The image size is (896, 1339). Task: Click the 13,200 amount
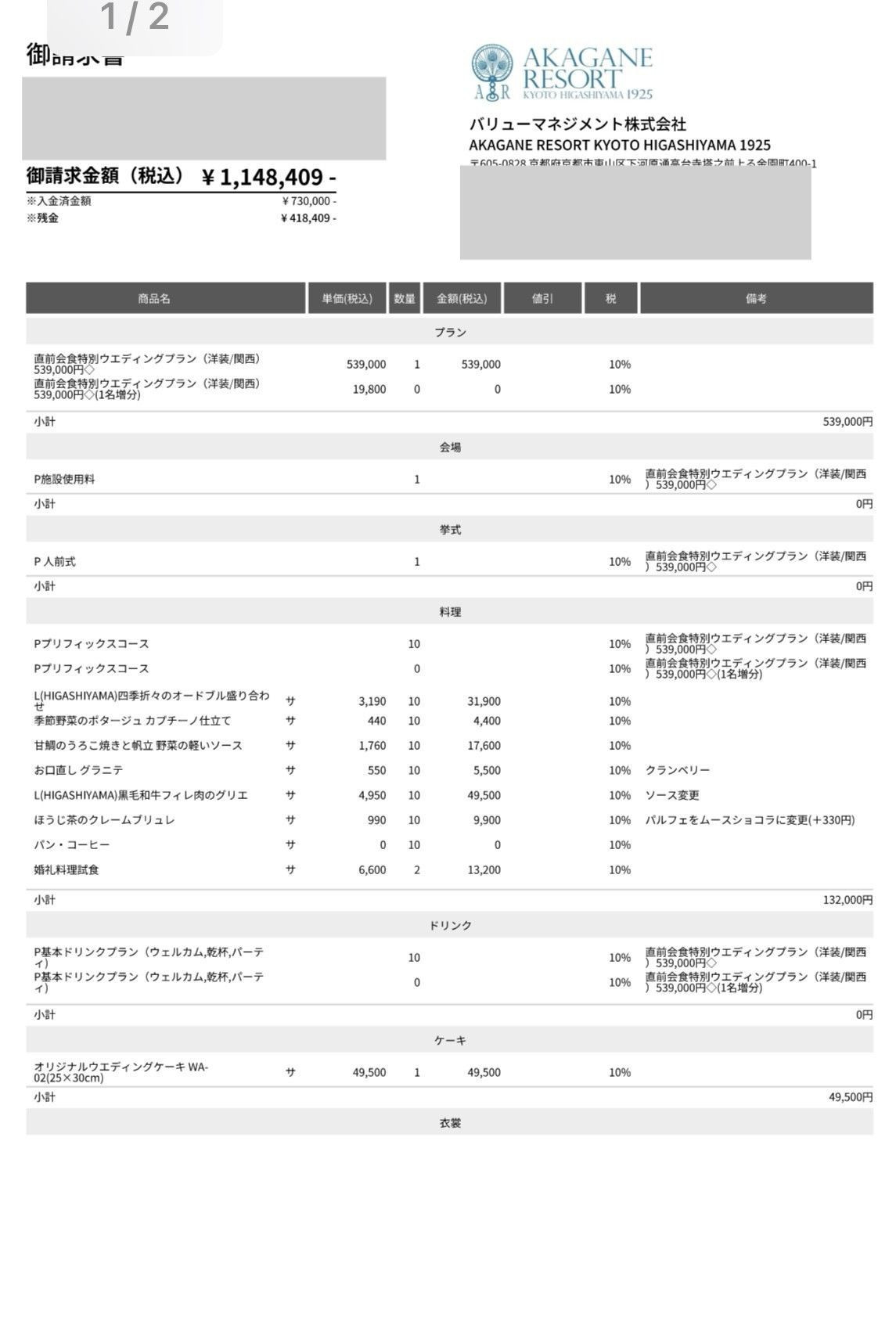coord(484,870)
